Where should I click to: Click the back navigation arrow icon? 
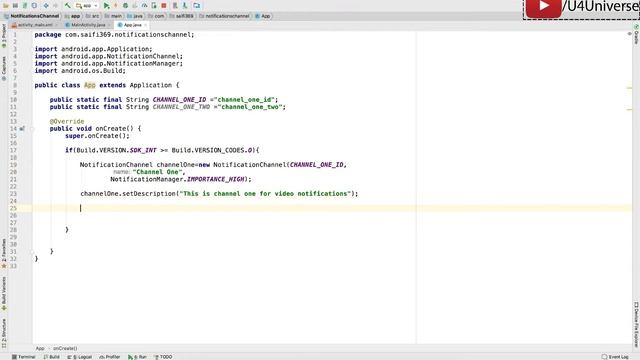(46, 6)
